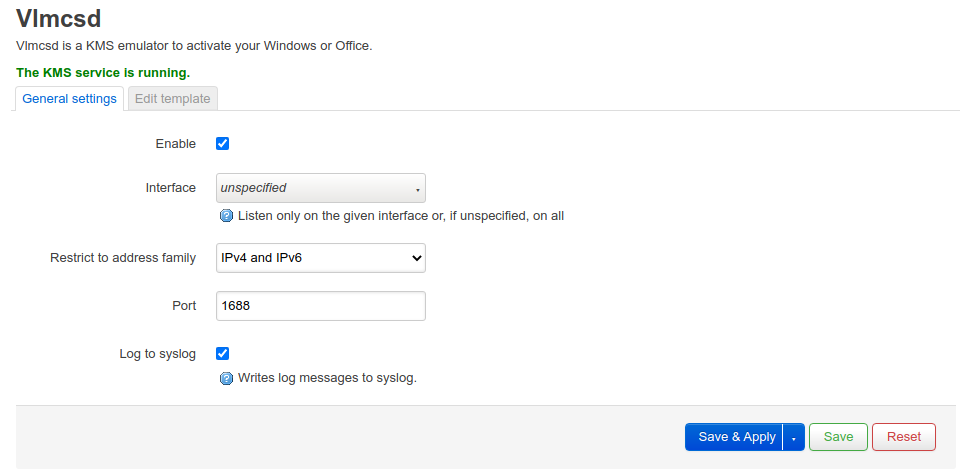This screenshot has width=960, height=472.
Task: Click the "Log to syslog" label
Action: click(x=158, y=354)
